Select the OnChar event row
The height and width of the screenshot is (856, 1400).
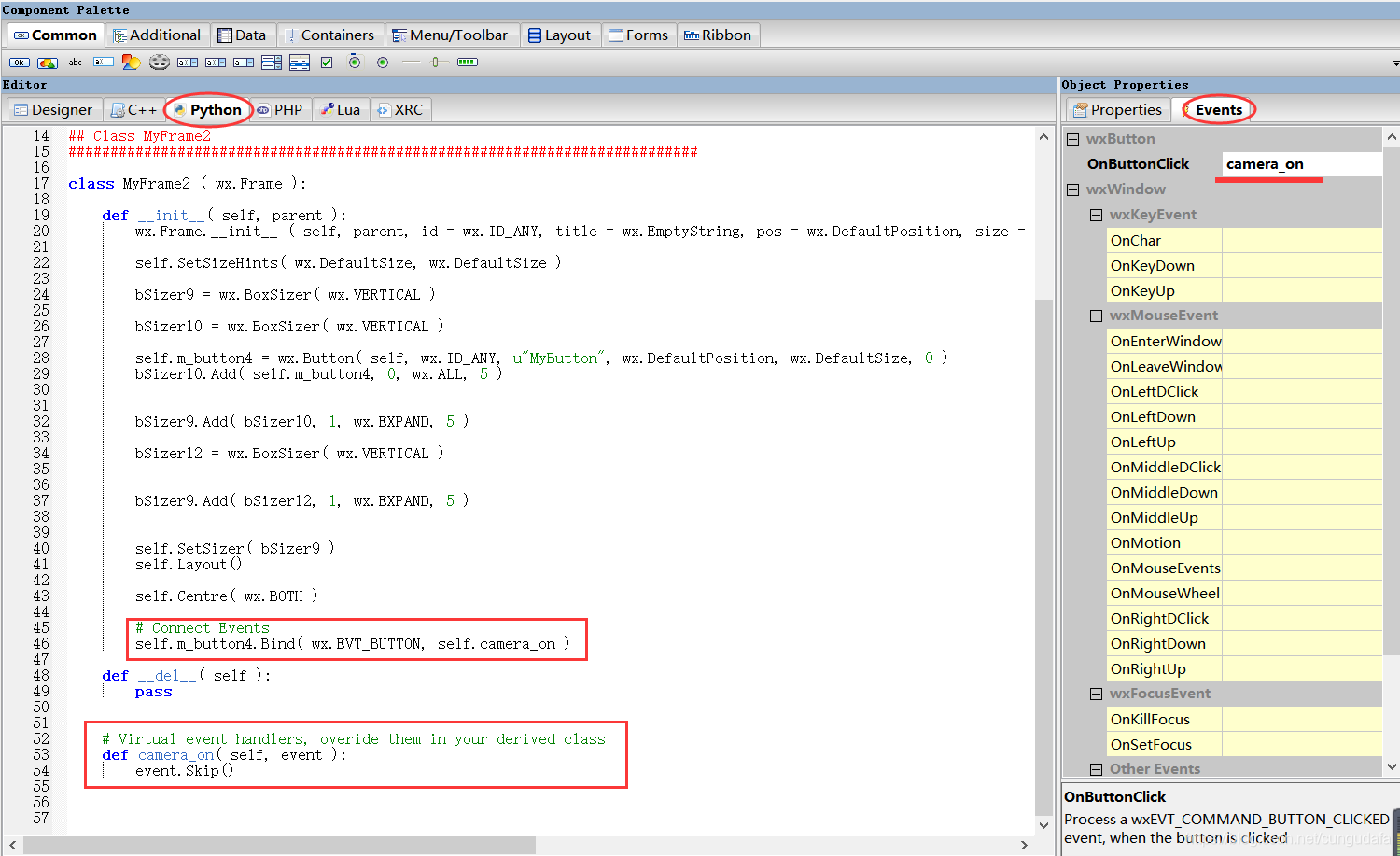pos(1244,240)
